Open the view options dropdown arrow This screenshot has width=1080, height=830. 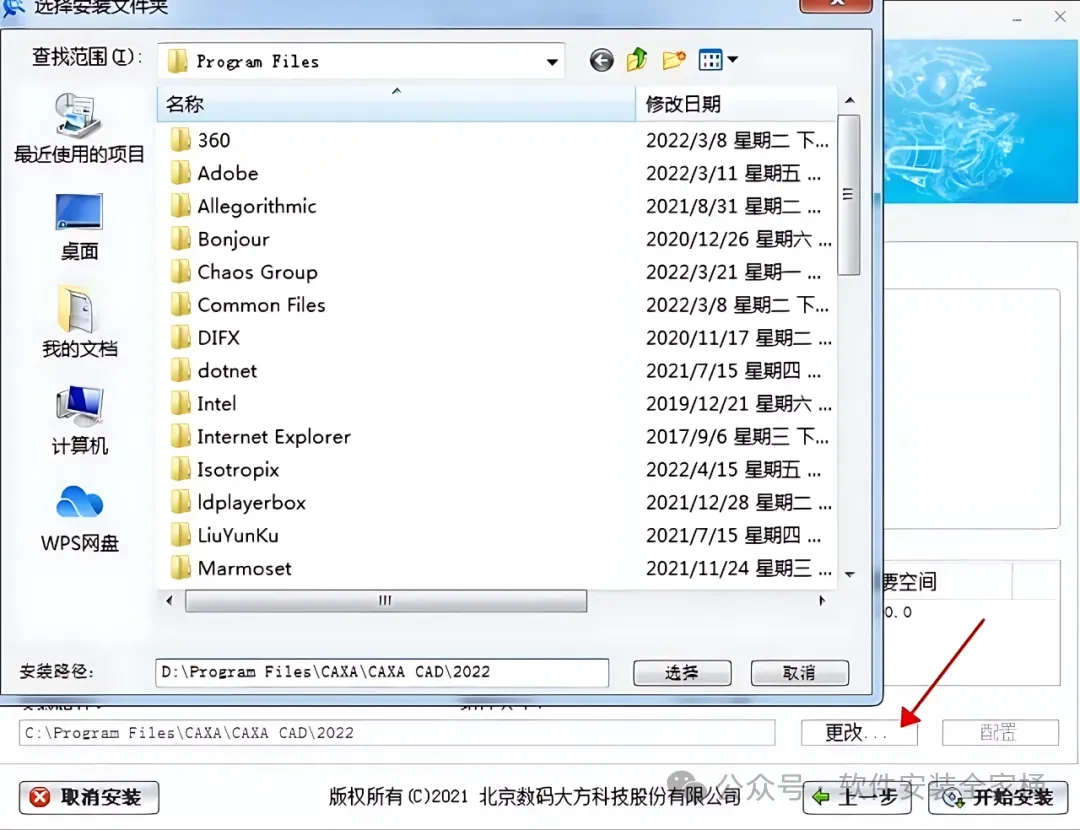tap(733, 60)
